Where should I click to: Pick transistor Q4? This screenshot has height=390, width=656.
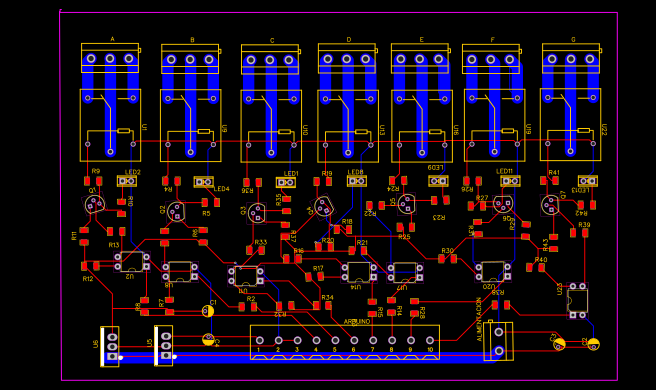pos(324,206)
